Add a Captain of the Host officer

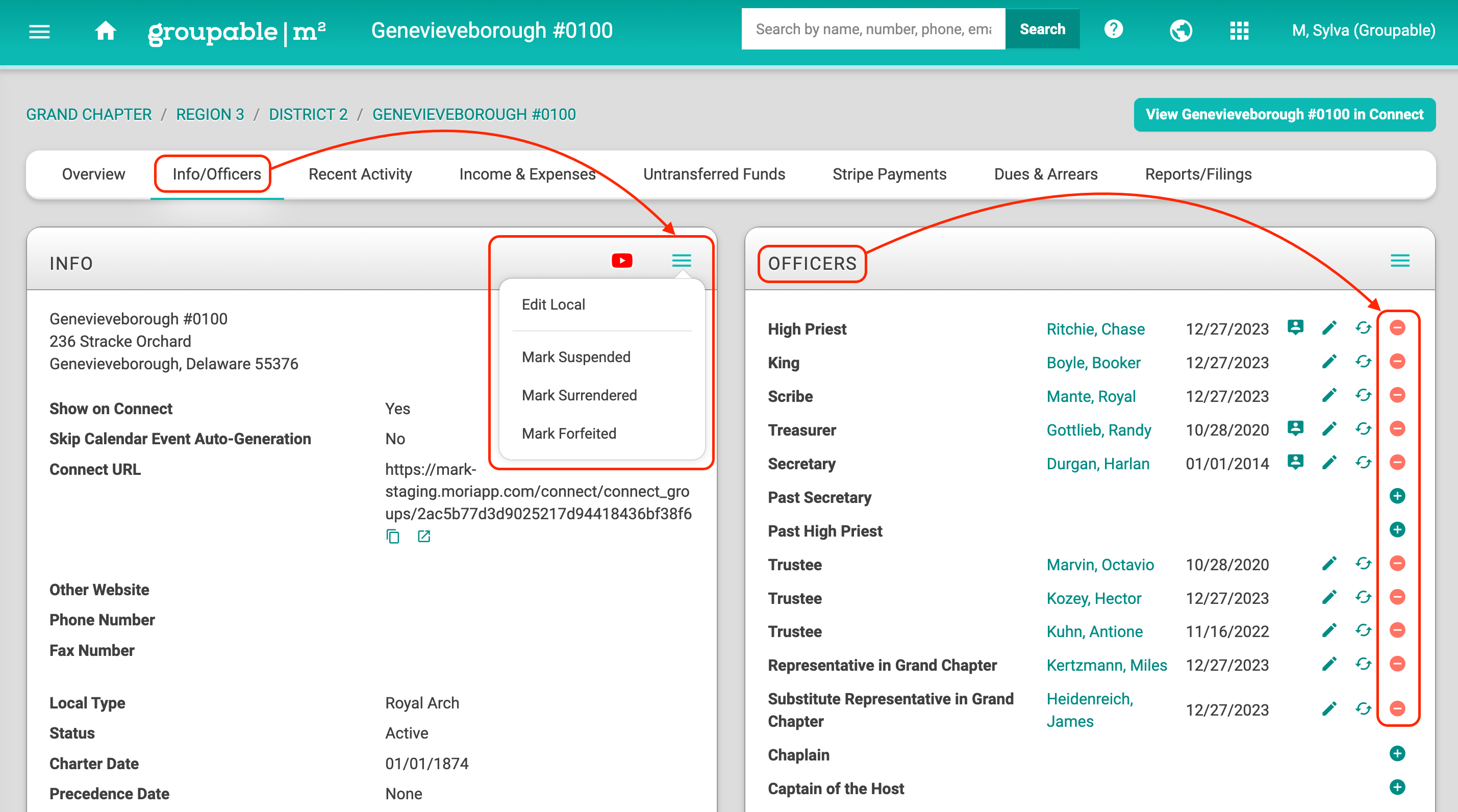[x=1397, y=788]
